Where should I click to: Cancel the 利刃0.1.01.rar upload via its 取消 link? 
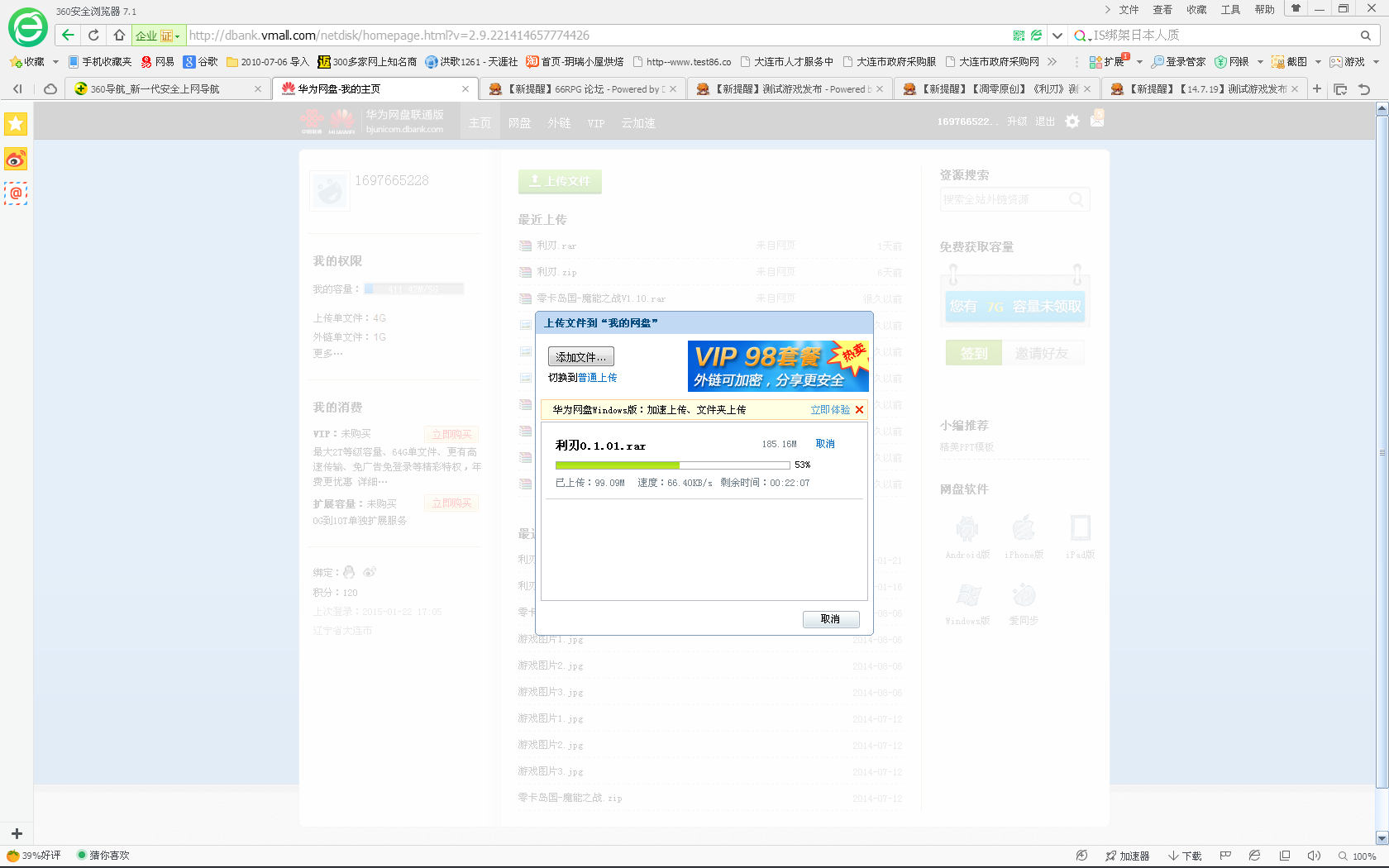(x=825, y=444)
